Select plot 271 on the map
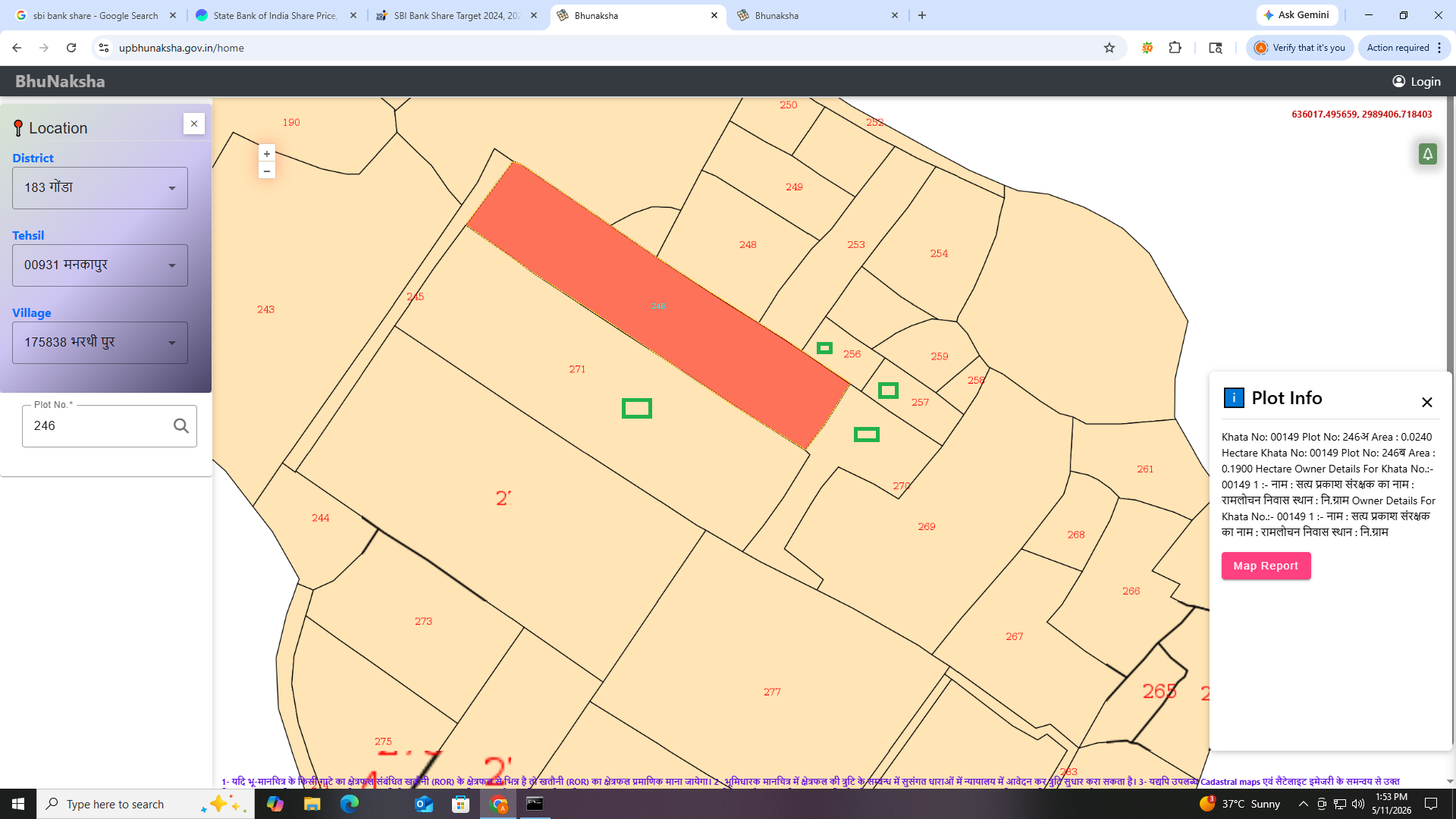Image resolution: width=1456 pixels, height=819 pixels. pyautogui.click(x=577, y=369)
